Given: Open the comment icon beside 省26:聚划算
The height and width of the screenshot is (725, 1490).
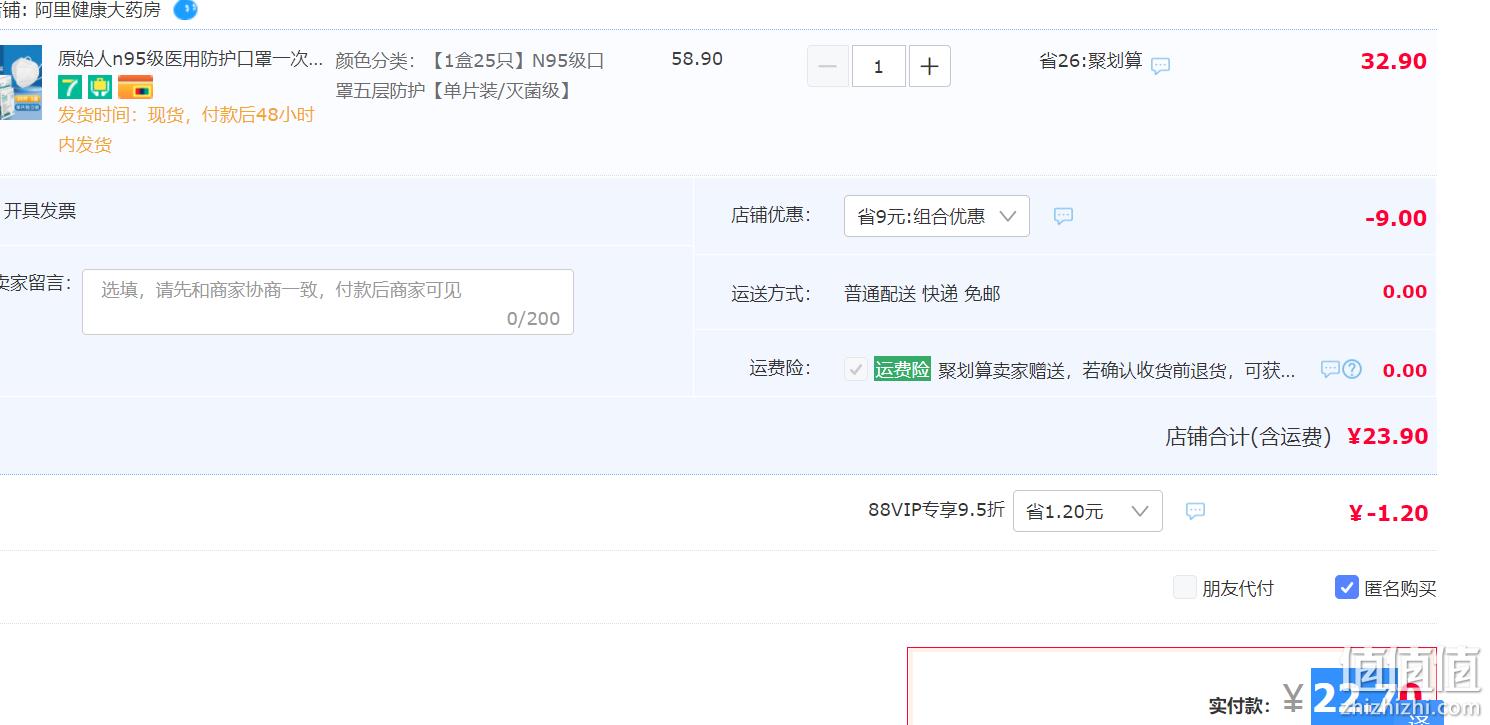Looking at the screenshot, I should (1160, 66).
